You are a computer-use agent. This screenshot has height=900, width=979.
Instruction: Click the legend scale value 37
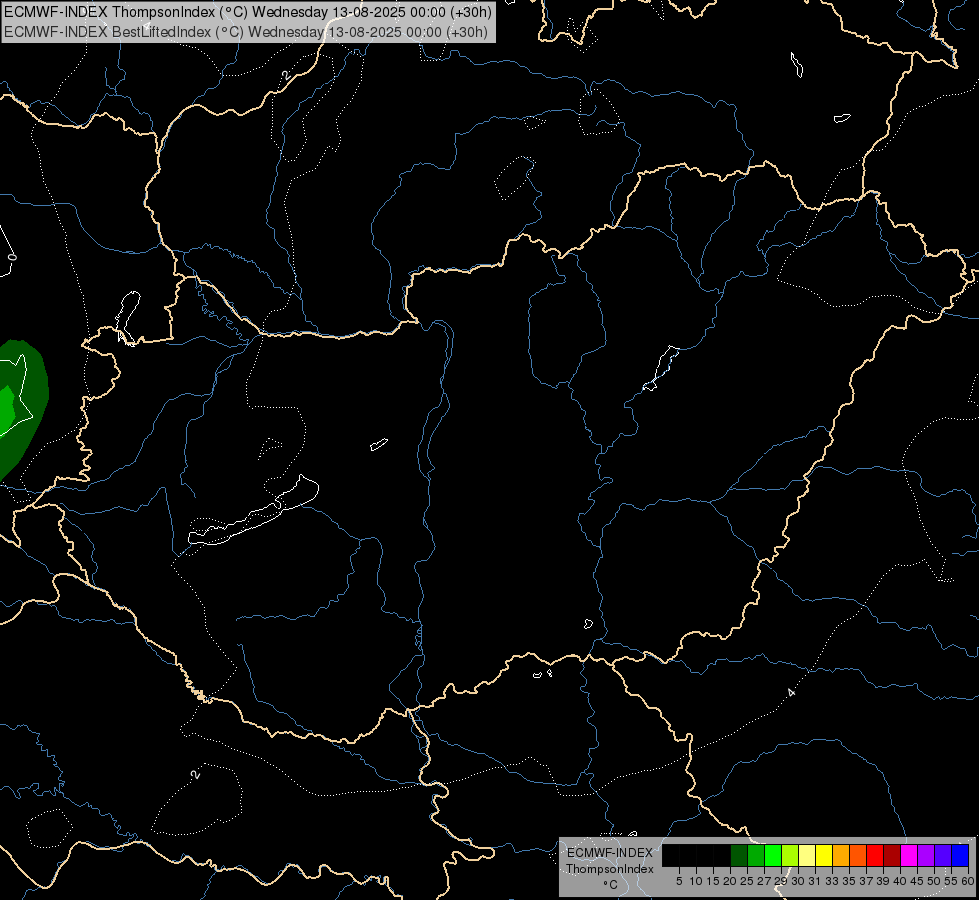pos(866,881)
